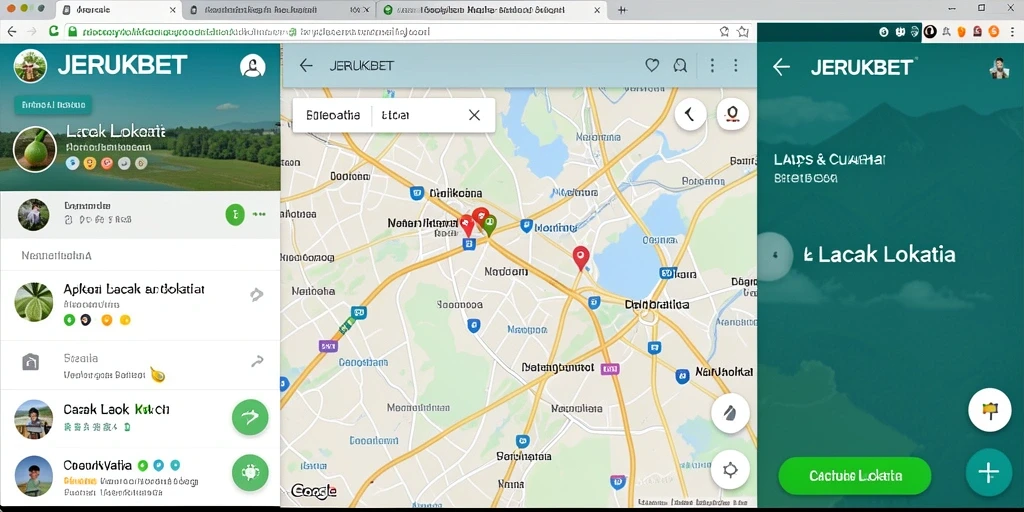
Task: Click the JERUKBET logo avatar in left panel
Action: [30, 66]
